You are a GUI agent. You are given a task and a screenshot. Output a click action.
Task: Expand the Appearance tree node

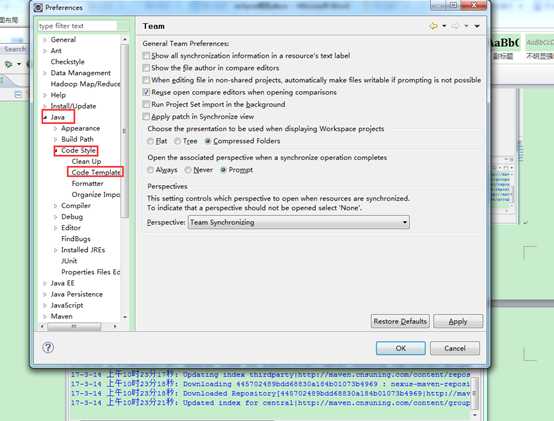point(55,129)
